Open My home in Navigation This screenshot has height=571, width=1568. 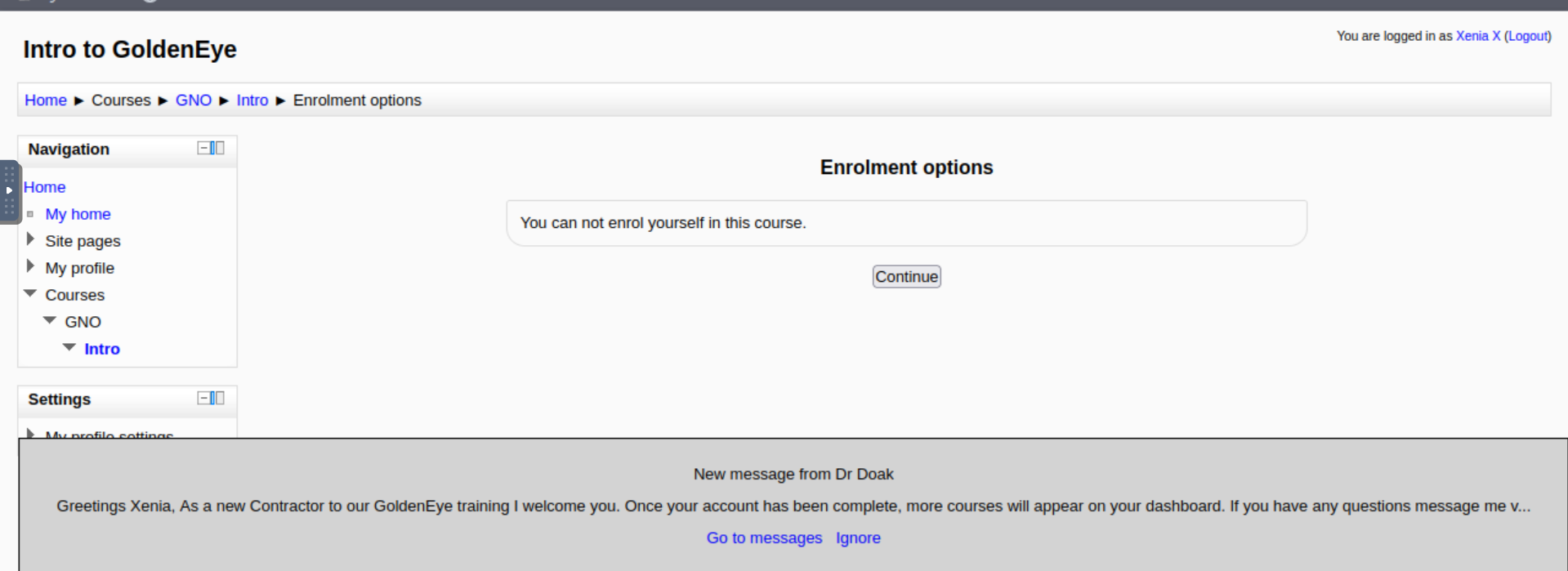click(x=78, y=214)
